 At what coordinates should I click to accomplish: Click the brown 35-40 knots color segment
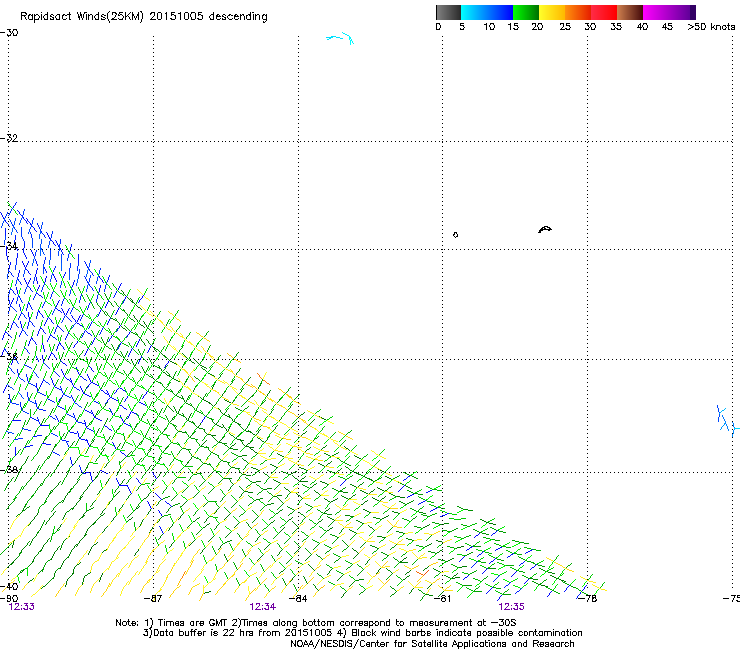tap(630, 12)
